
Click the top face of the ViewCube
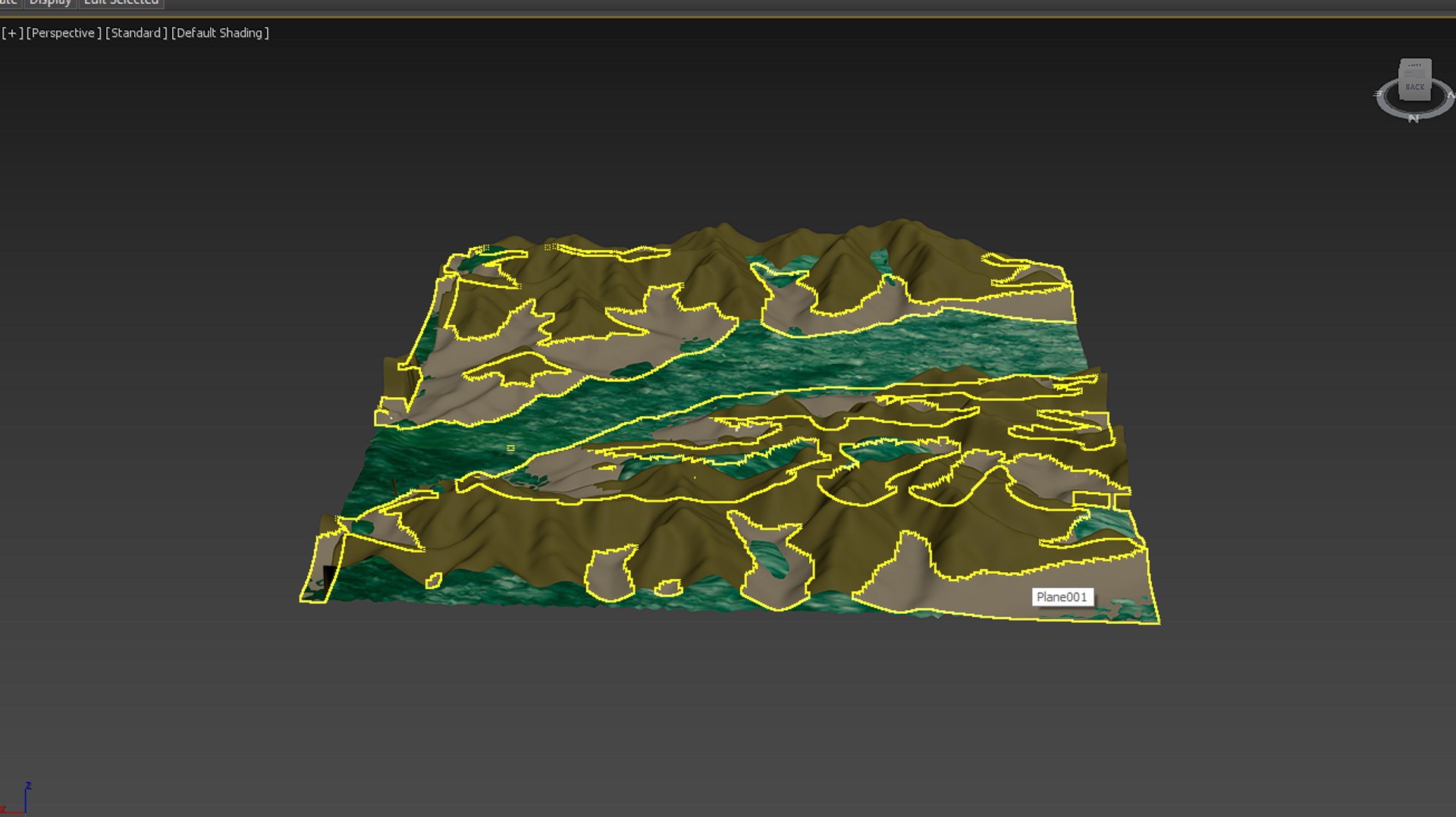click(x=1415, y=67)
